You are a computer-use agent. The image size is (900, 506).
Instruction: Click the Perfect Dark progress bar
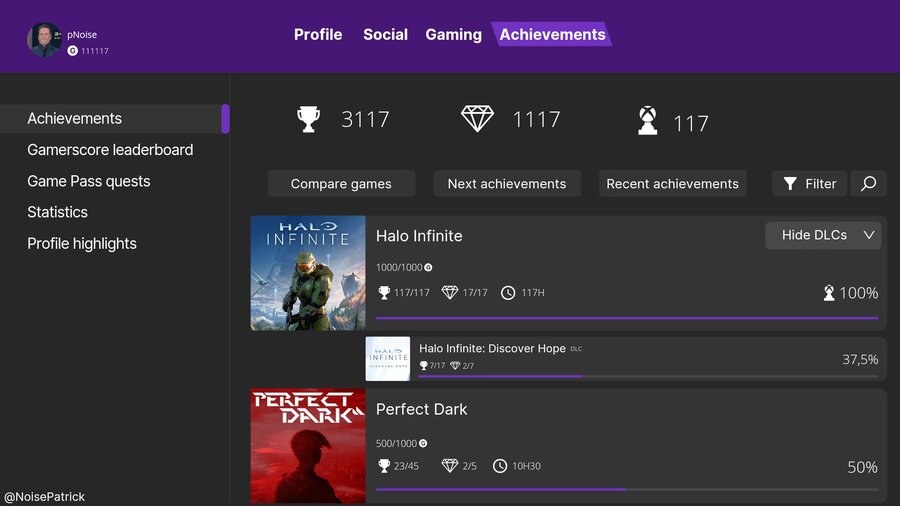[627, 489]
